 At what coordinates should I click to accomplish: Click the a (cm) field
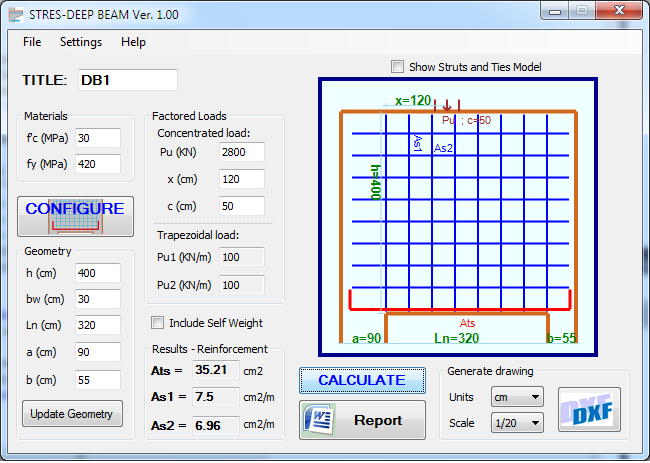(x=98, y=352)
